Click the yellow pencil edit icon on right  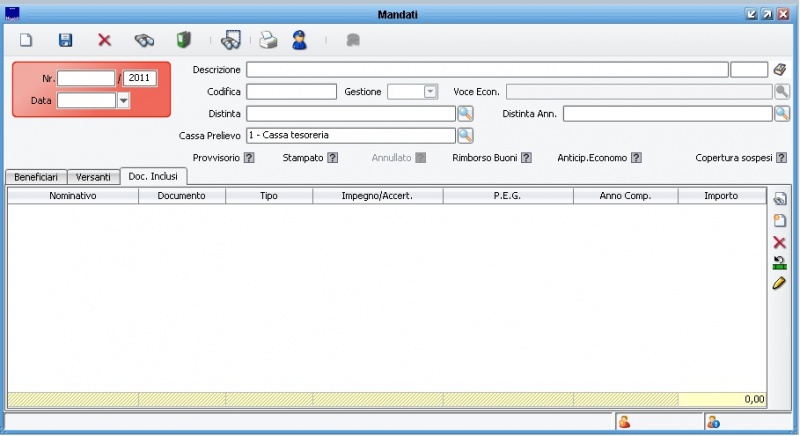[780, 284]
